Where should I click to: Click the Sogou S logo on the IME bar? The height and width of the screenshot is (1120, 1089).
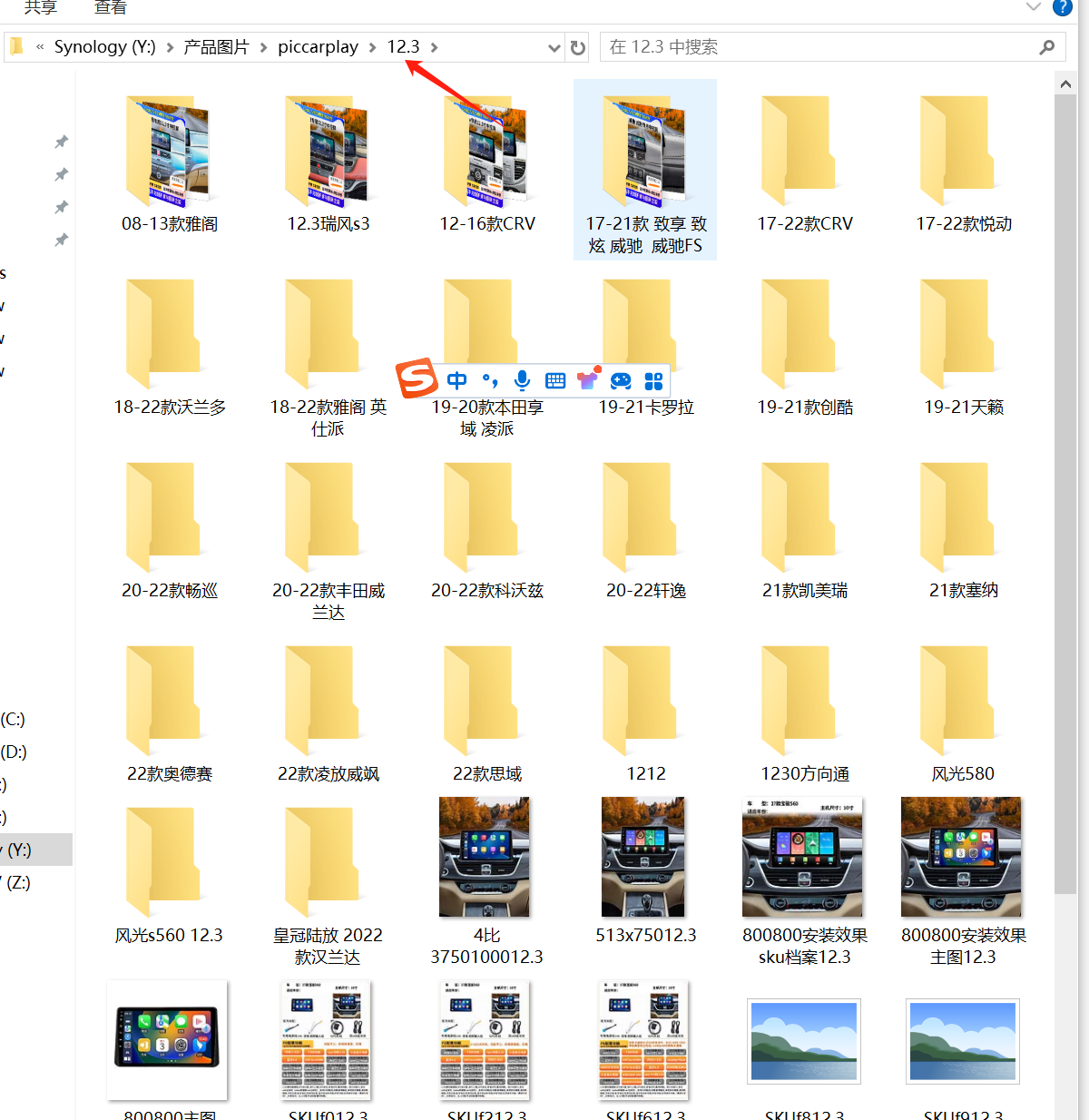417,378
